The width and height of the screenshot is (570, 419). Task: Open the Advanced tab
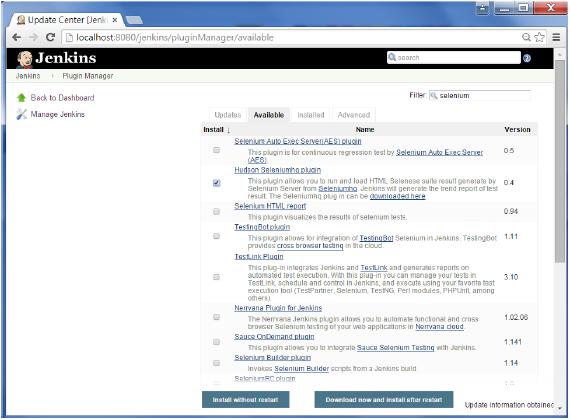click(354, 115)
